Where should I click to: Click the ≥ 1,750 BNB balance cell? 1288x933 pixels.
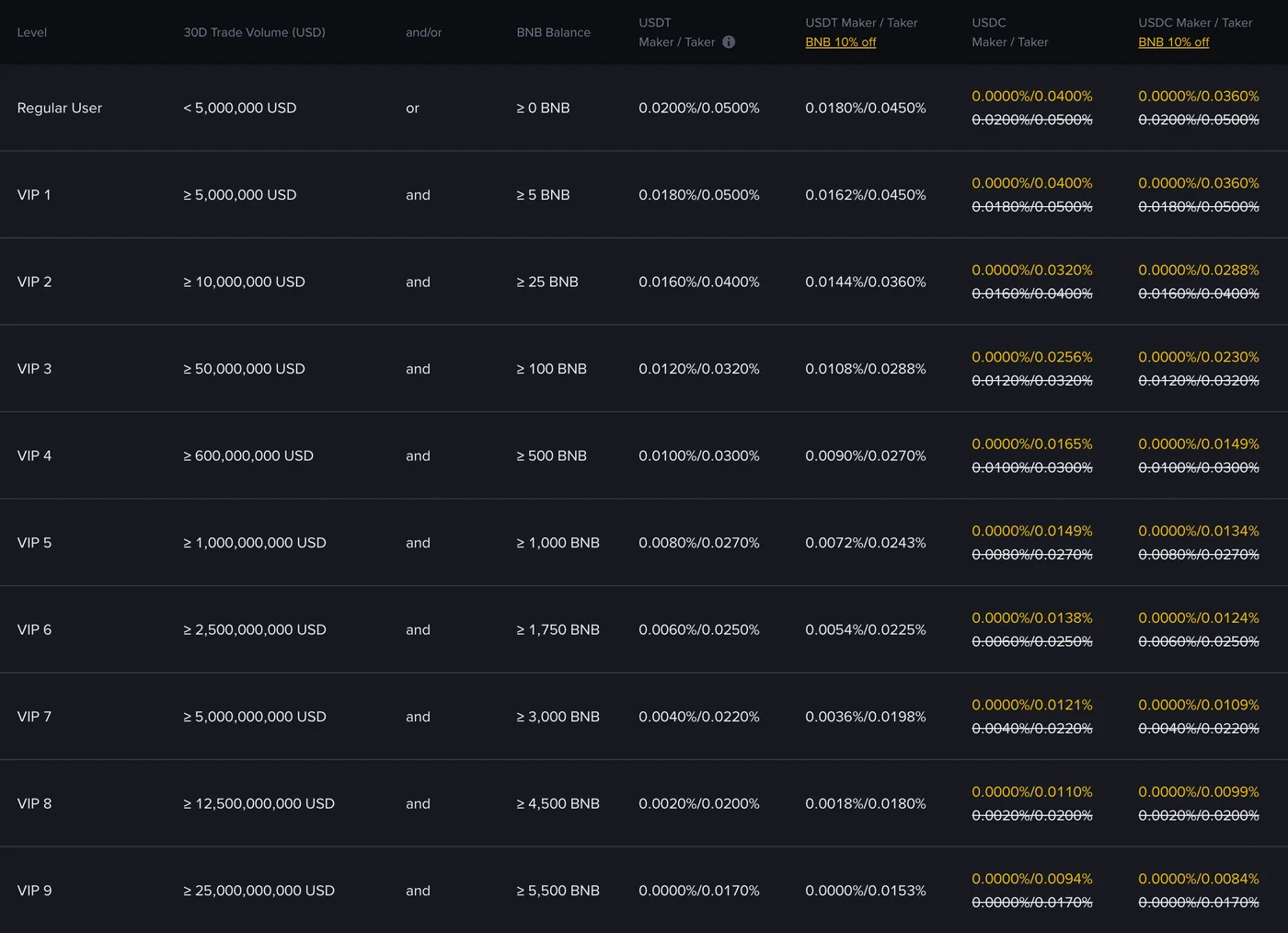(x=558, y=629)
